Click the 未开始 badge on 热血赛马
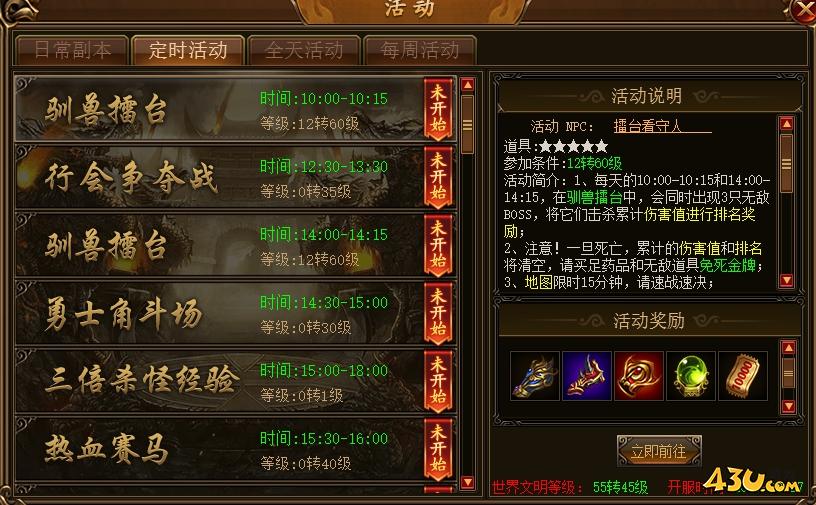The width and height of the screenshot is (816, 505). click(438, 449)
